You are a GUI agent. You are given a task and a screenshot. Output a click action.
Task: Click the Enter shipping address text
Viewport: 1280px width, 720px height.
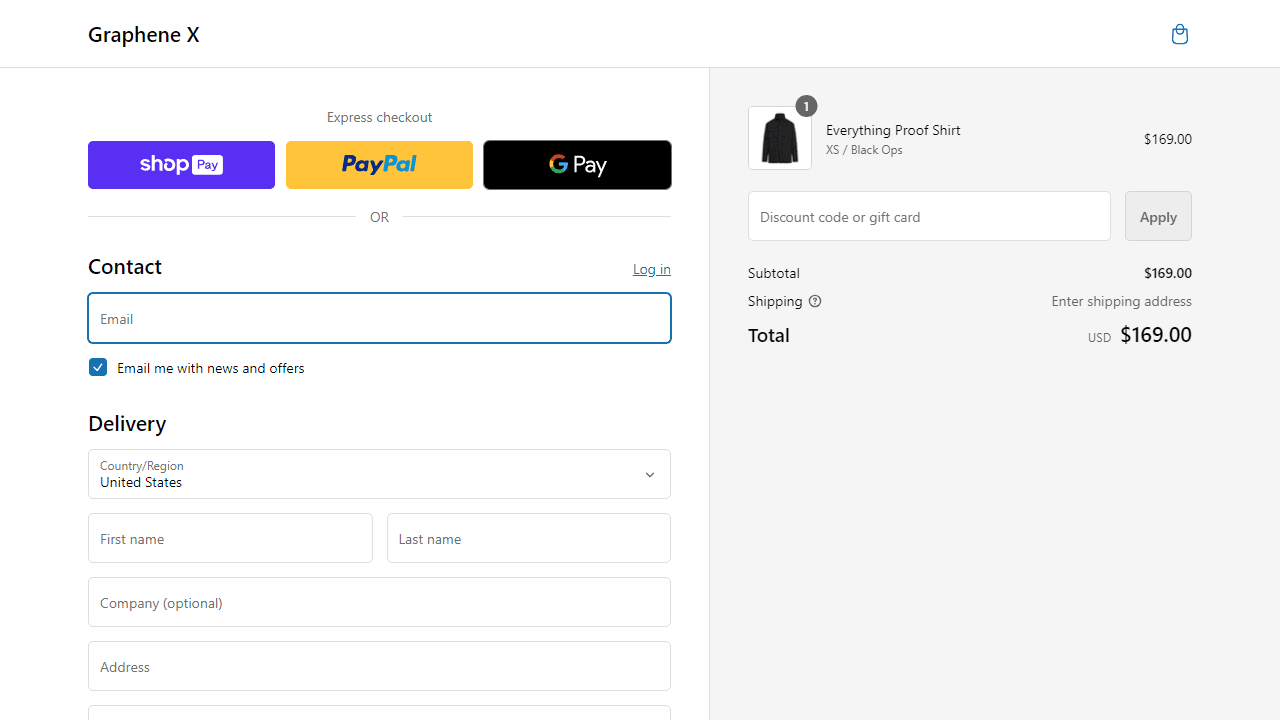pyautogui.click(x=1121, y=301)
